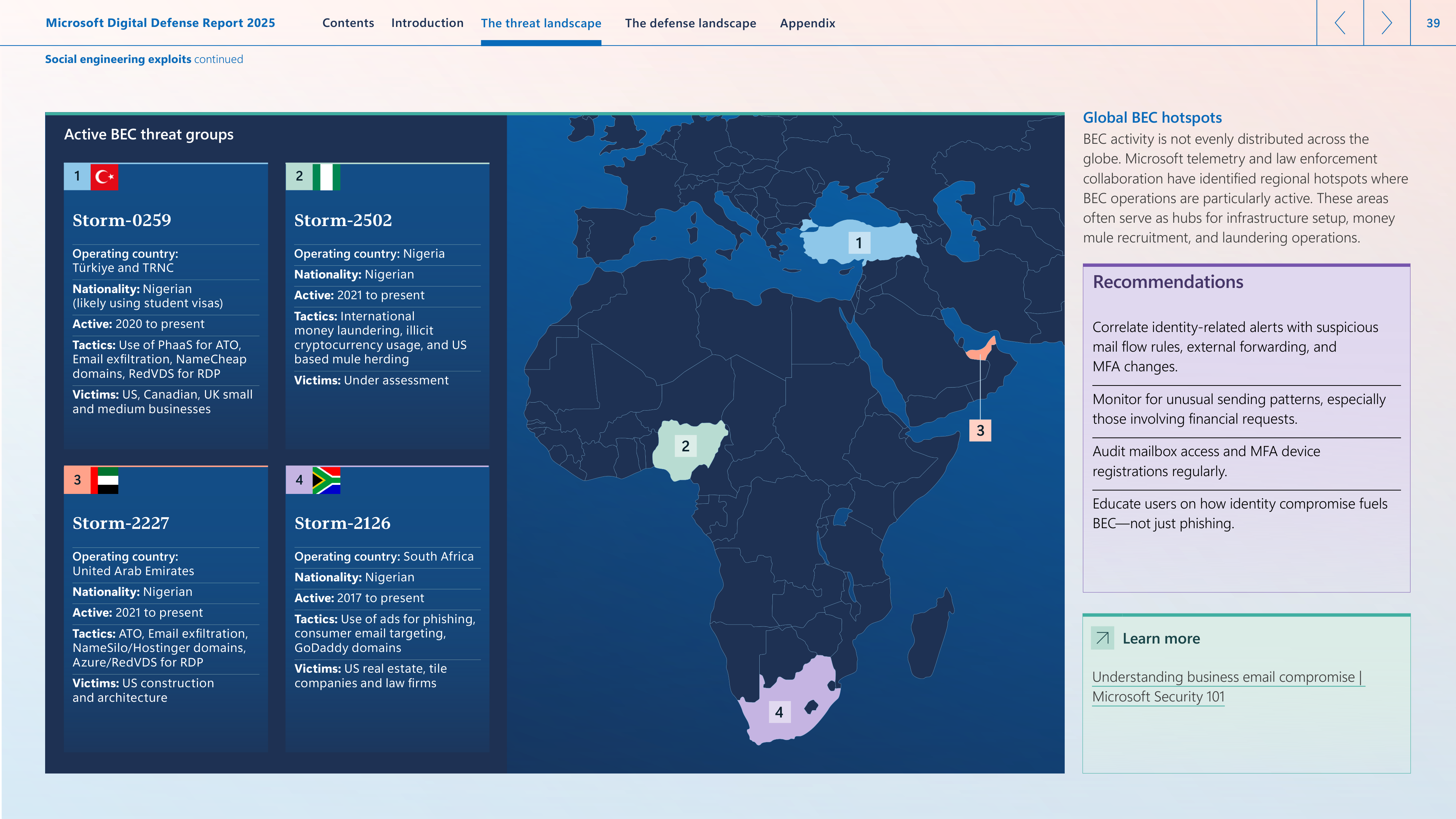Select the Storm-2227 group heading
1456x819 pixels.
tap(121, 523)
